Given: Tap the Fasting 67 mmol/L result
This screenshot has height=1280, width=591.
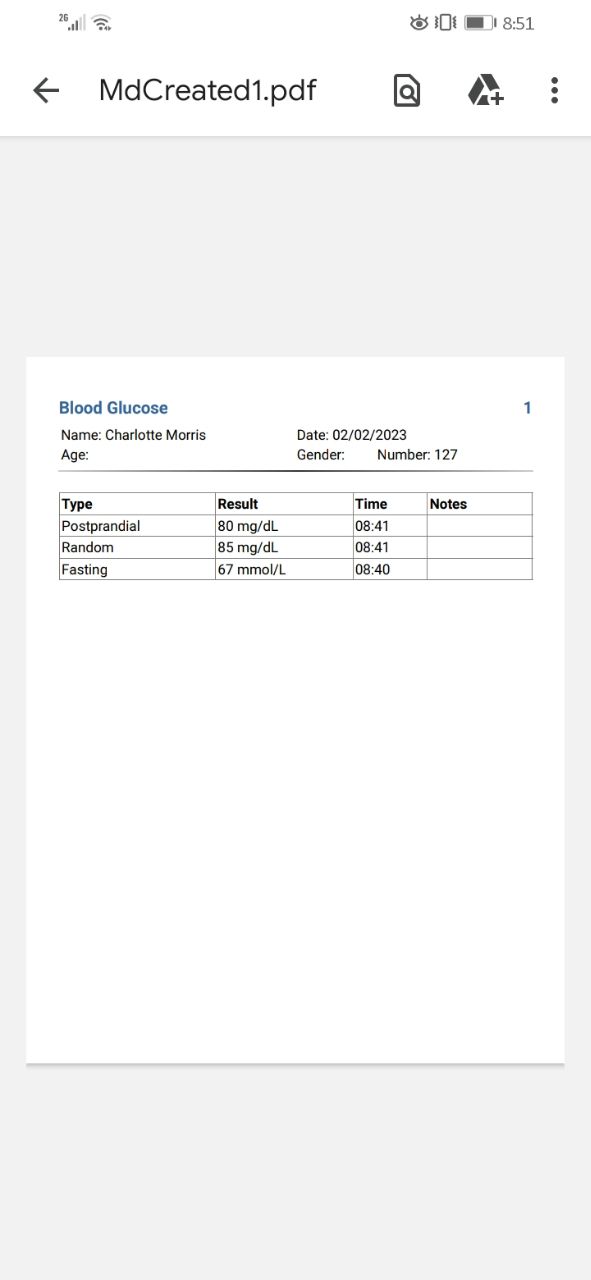Looking at the screenshot, I should click(x=284, y=569).
